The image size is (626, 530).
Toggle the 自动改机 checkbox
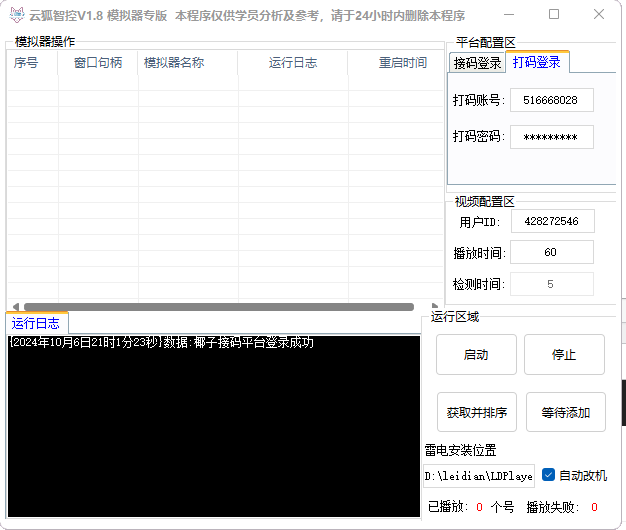[x=548, y=475]
